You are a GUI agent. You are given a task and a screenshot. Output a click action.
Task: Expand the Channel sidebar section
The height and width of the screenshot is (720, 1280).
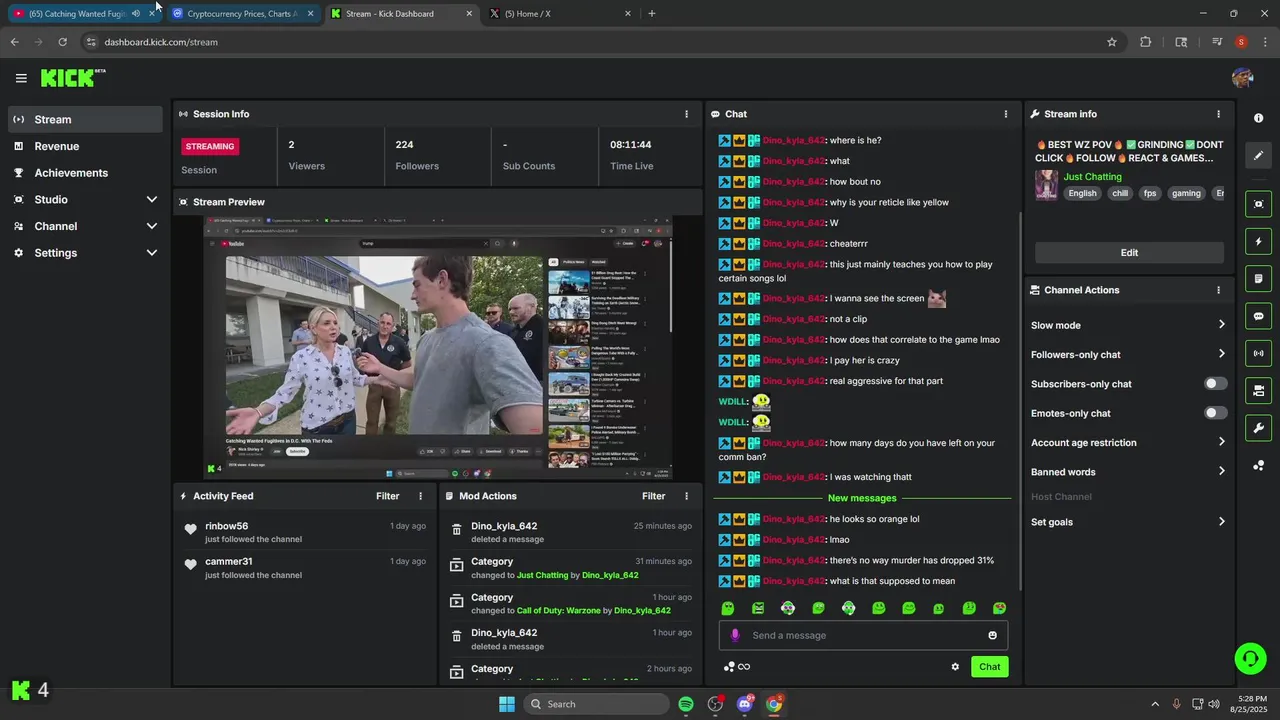click(85, 226)
